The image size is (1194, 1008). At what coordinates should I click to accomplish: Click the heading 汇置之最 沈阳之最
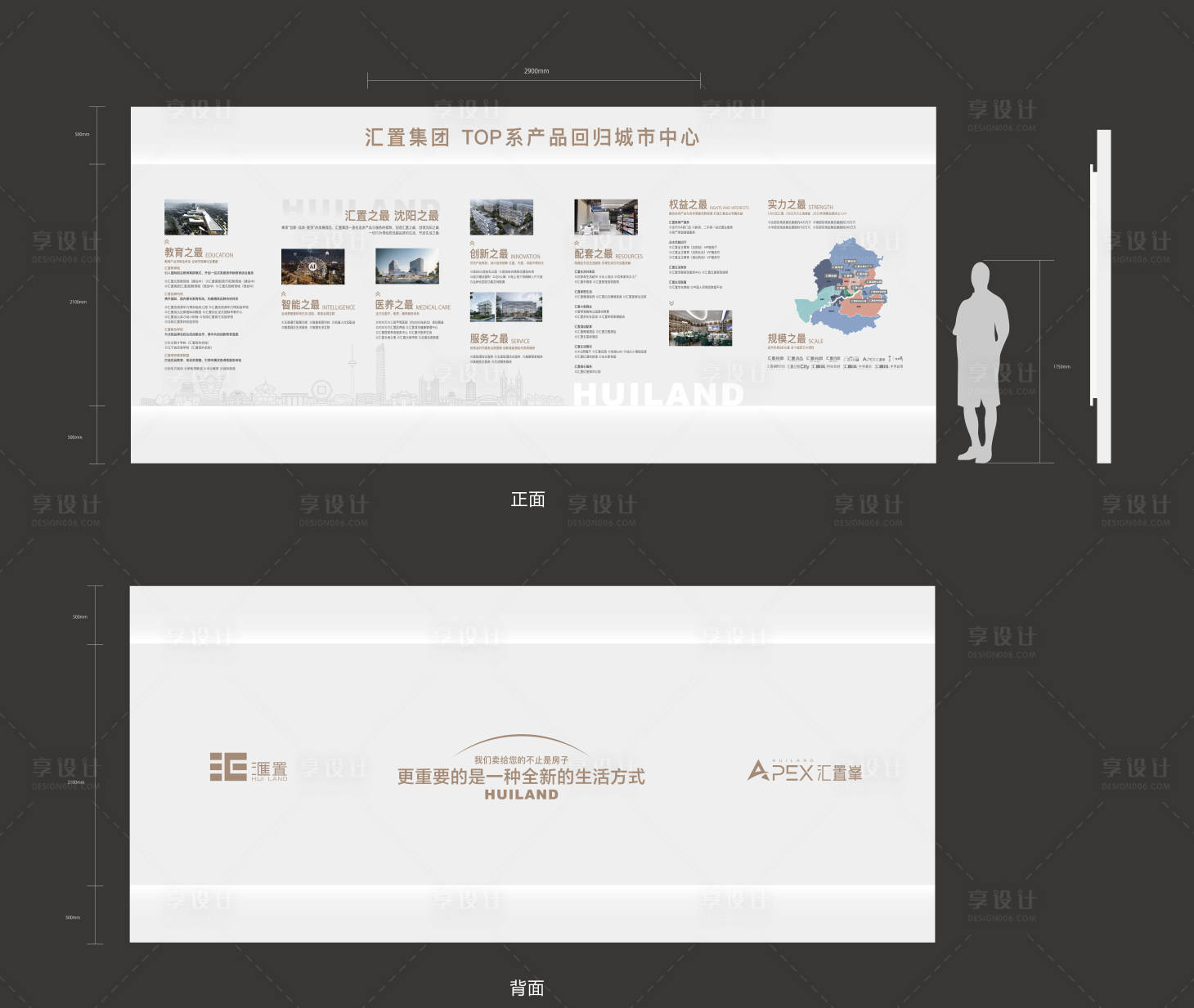point(392,216)
